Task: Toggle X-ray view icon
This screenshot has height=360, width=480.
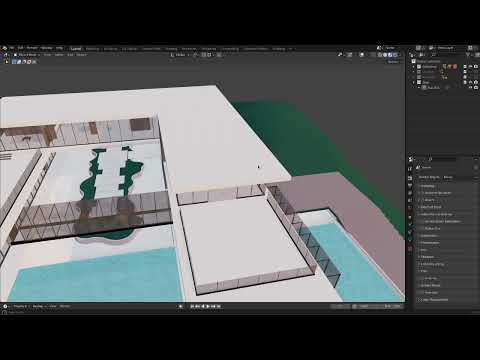Action: (373, 55)
